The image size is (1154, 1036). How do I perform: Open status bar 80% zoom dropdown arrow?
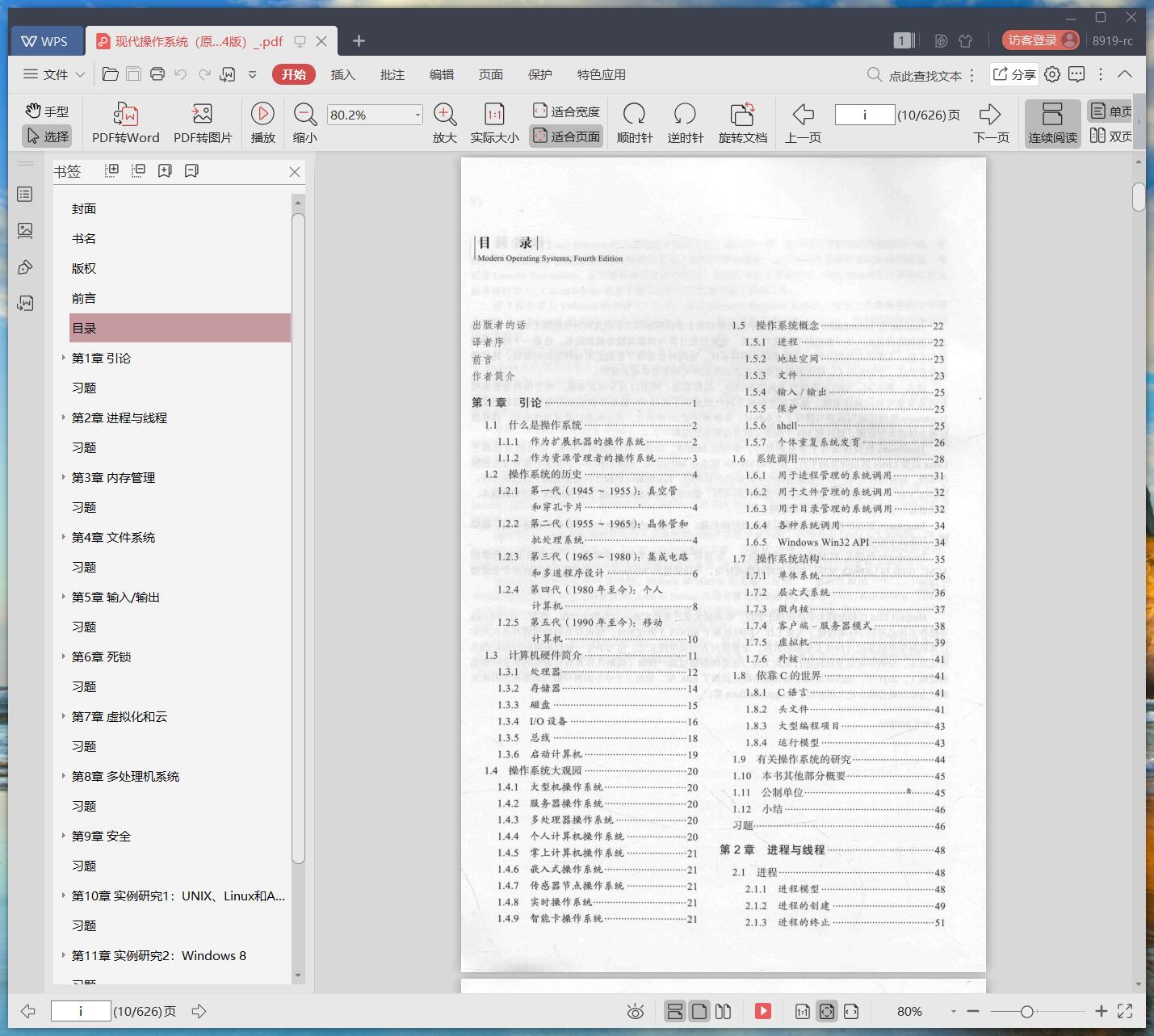954,1011
